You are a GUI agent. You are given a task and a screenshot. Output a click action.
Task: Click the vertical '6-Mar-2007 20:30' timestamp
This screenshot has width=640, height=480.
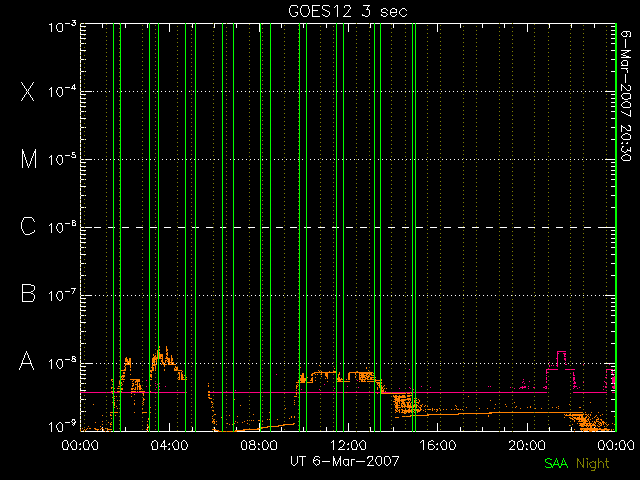[626, 96]
